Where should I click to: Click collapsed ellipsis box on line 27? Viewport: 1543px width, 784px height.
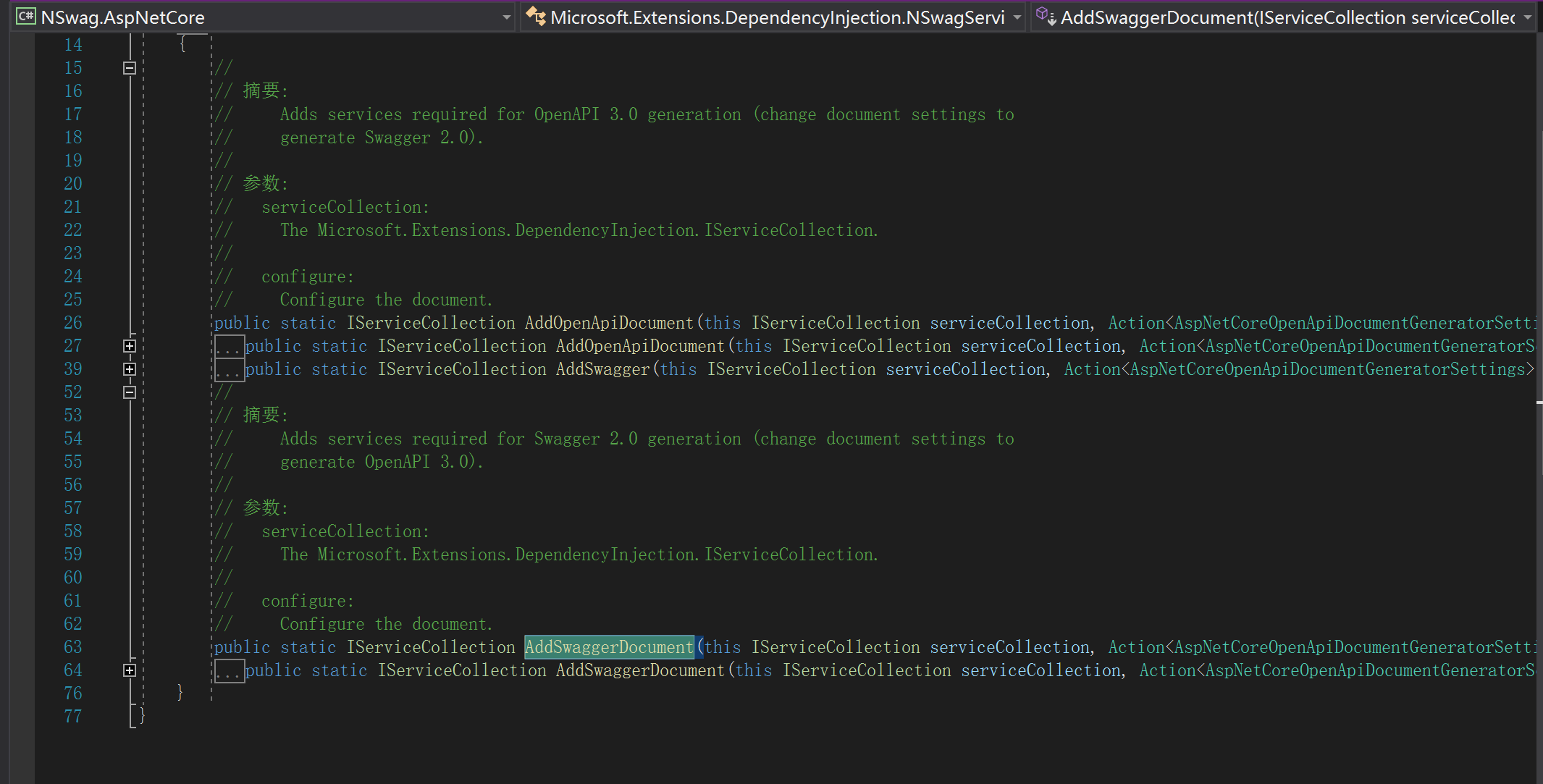click(x=229, y=347)
